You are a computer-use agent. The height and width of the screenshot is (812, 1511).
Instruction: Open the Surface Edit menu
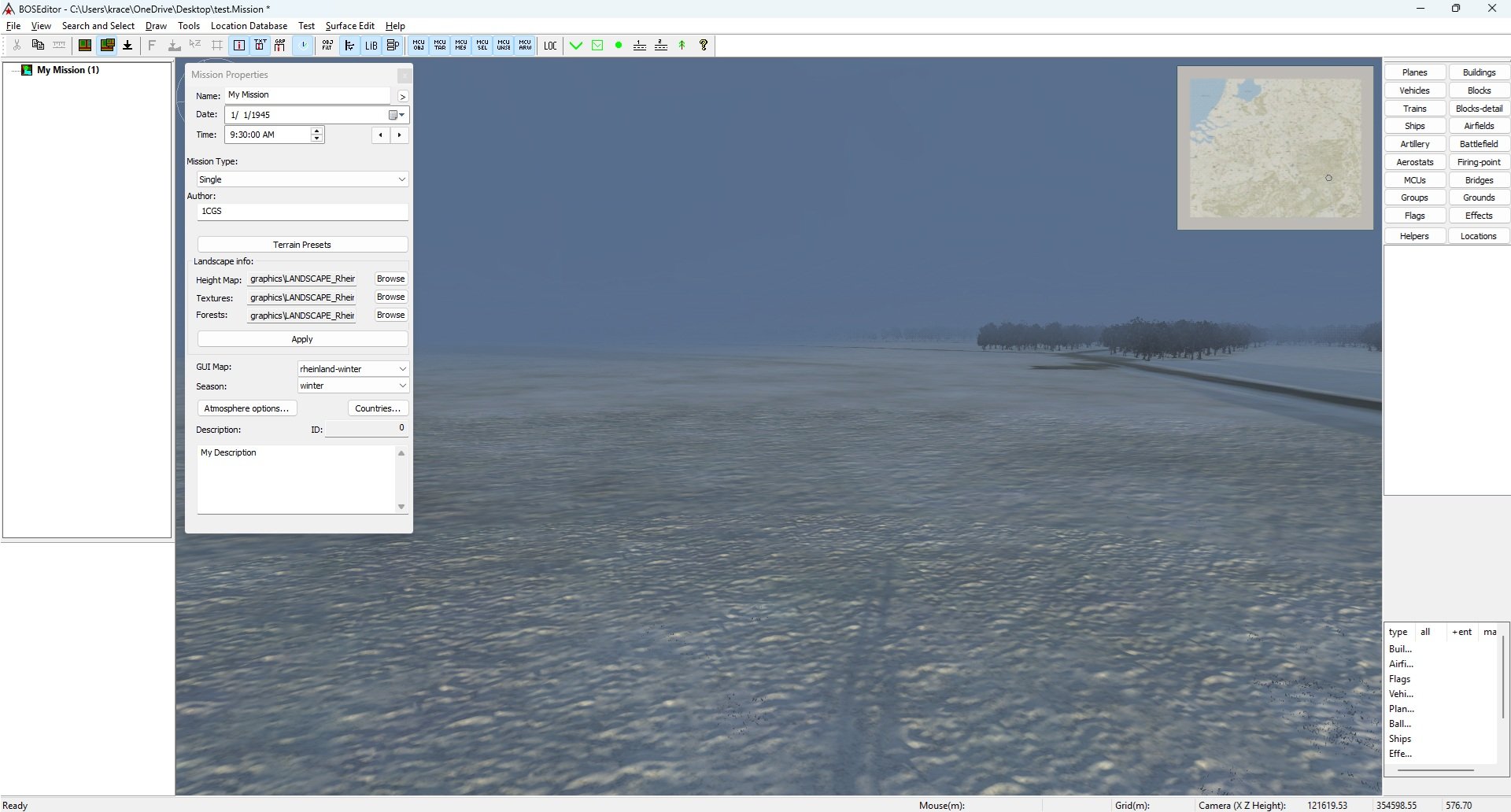click(x=349, y=26)
